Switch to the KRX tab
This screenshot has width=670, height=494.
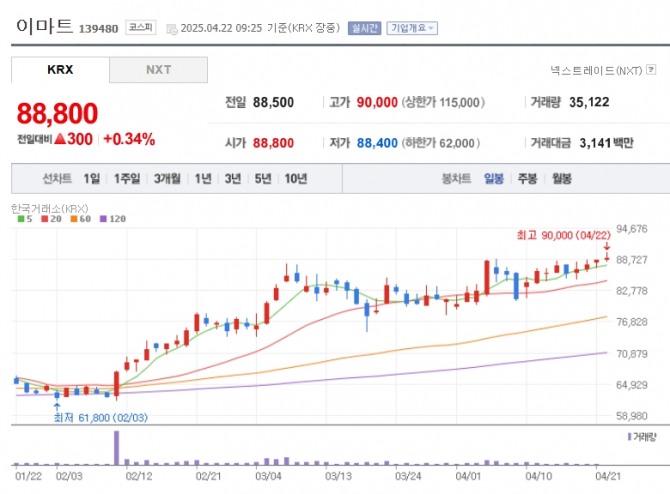tap(61, 70)
